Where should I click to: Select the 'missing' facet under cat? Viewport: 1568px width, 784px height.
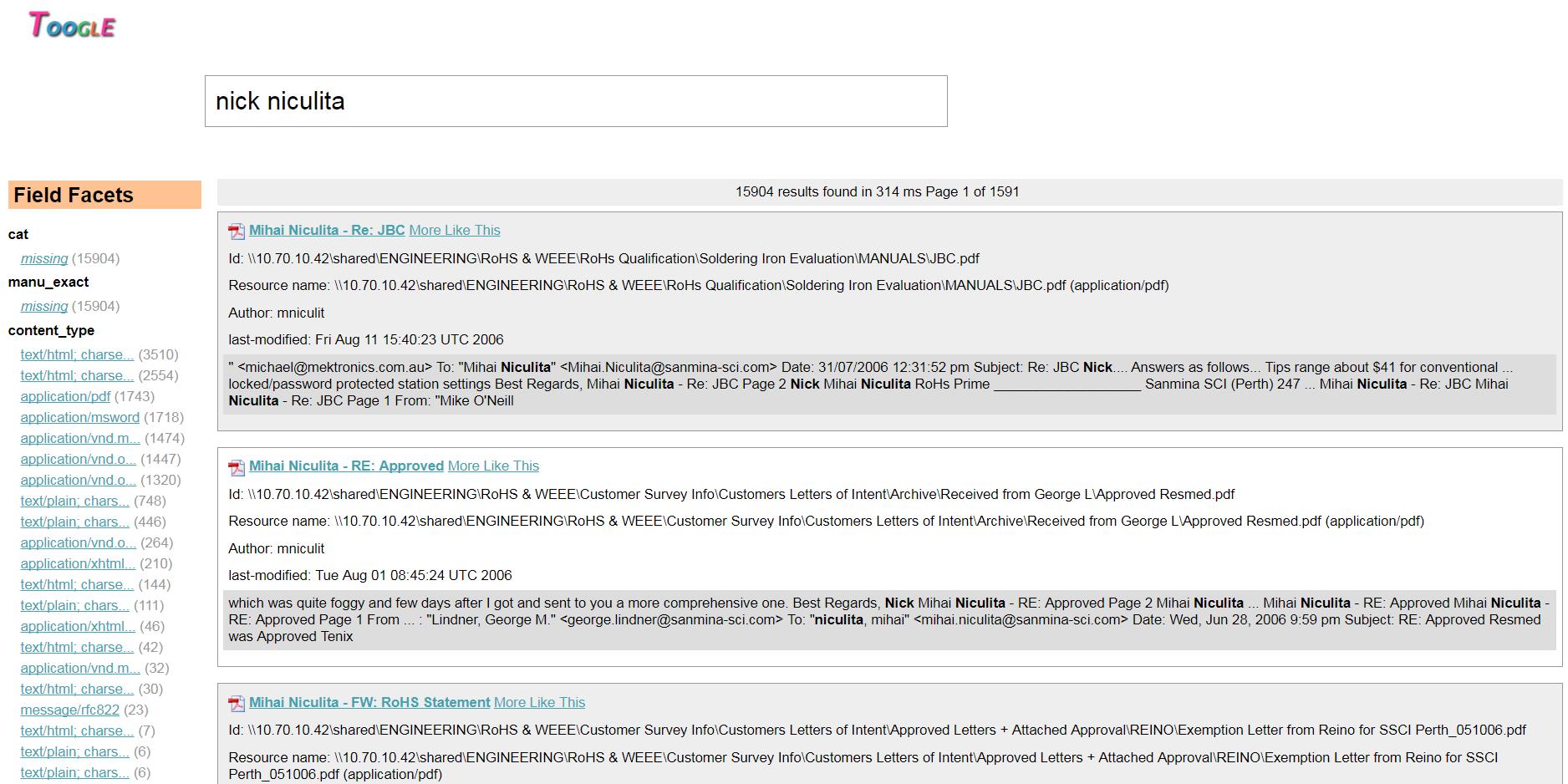[x=43, y=258]
